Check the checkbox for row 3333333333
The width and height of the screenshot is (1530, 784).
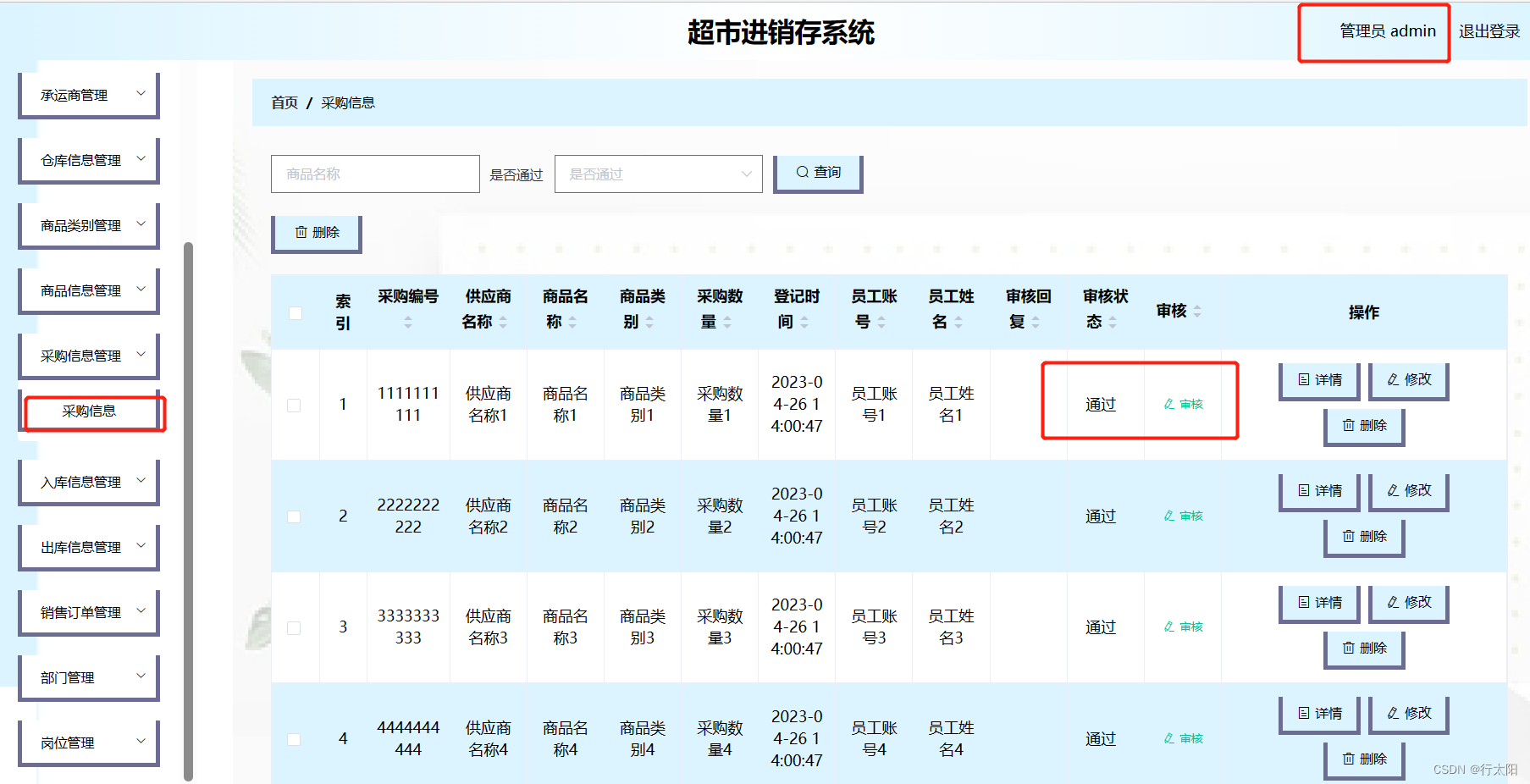click(x=294, y=627)
